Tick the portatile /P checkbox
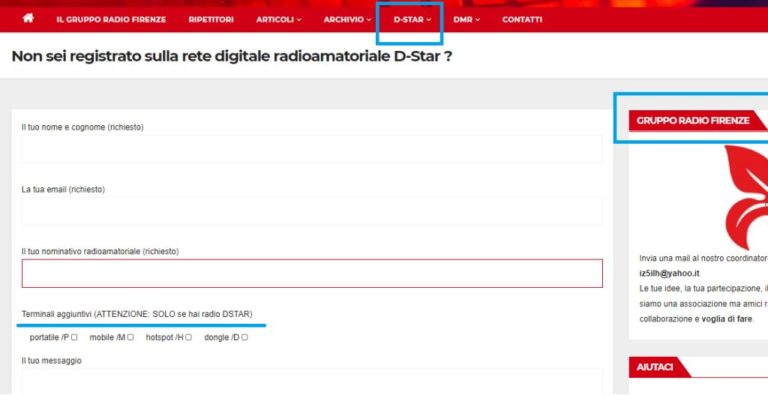Viewport: 768px width, 395px height. (x=74, y=338)
